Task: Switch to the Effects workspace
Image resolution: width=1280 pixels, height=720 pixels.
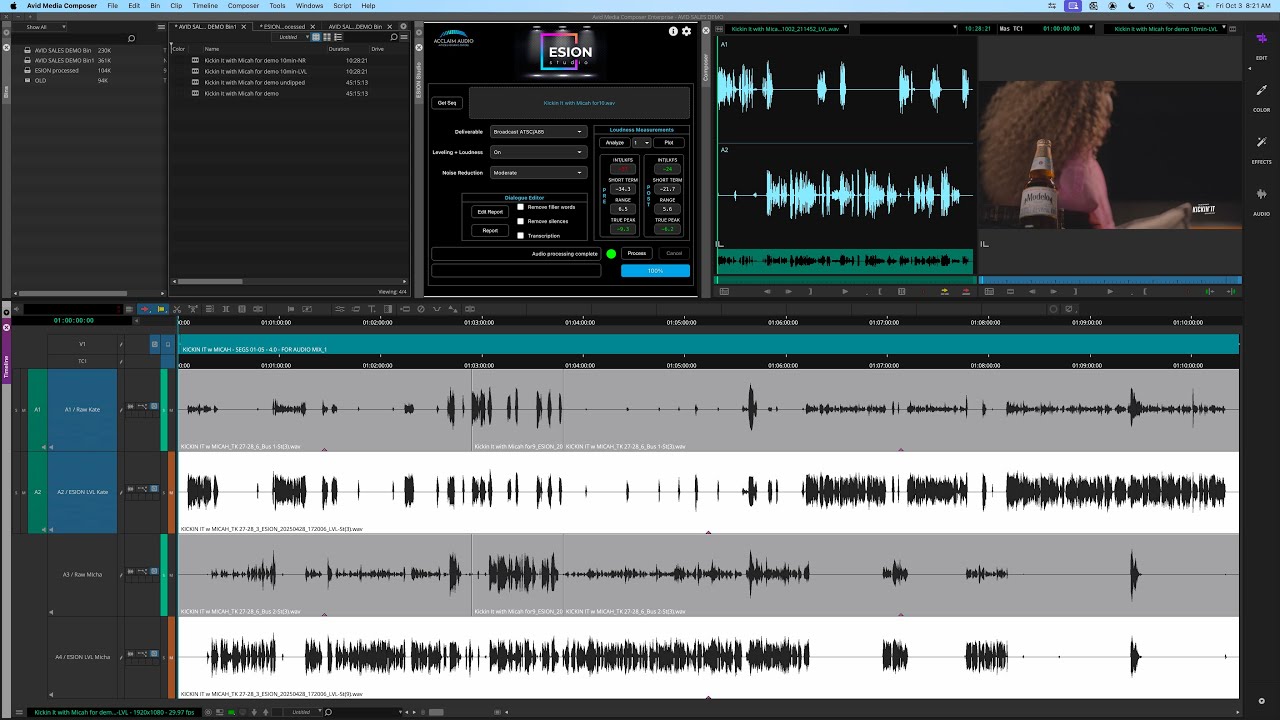Action: 1261,149
